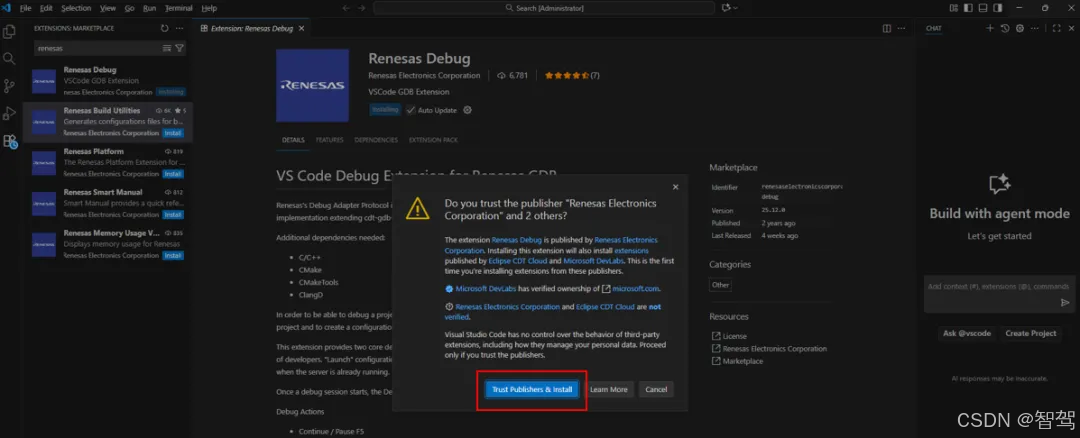
Task: Open the View menu
Action: click(x=107, y=8)
